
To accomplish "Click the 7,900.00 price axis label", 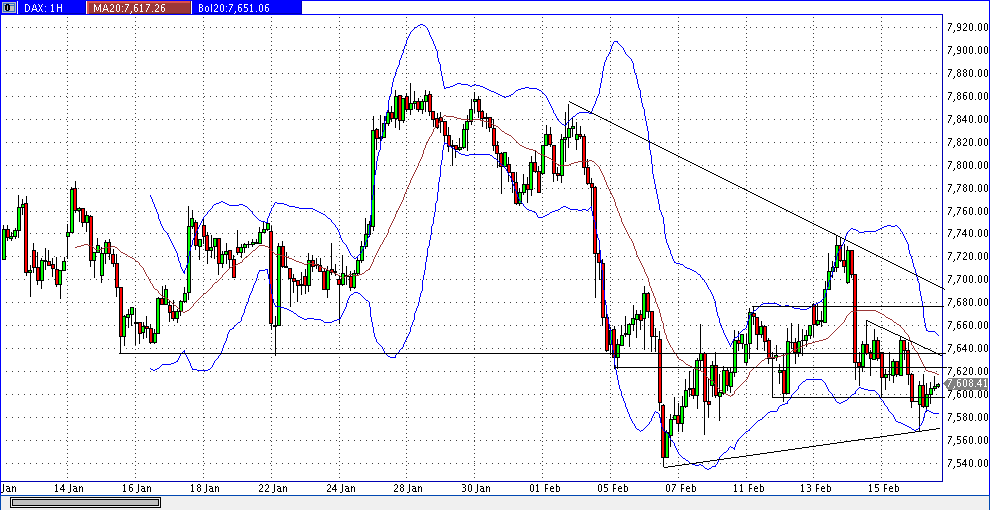I will [967, 50].
